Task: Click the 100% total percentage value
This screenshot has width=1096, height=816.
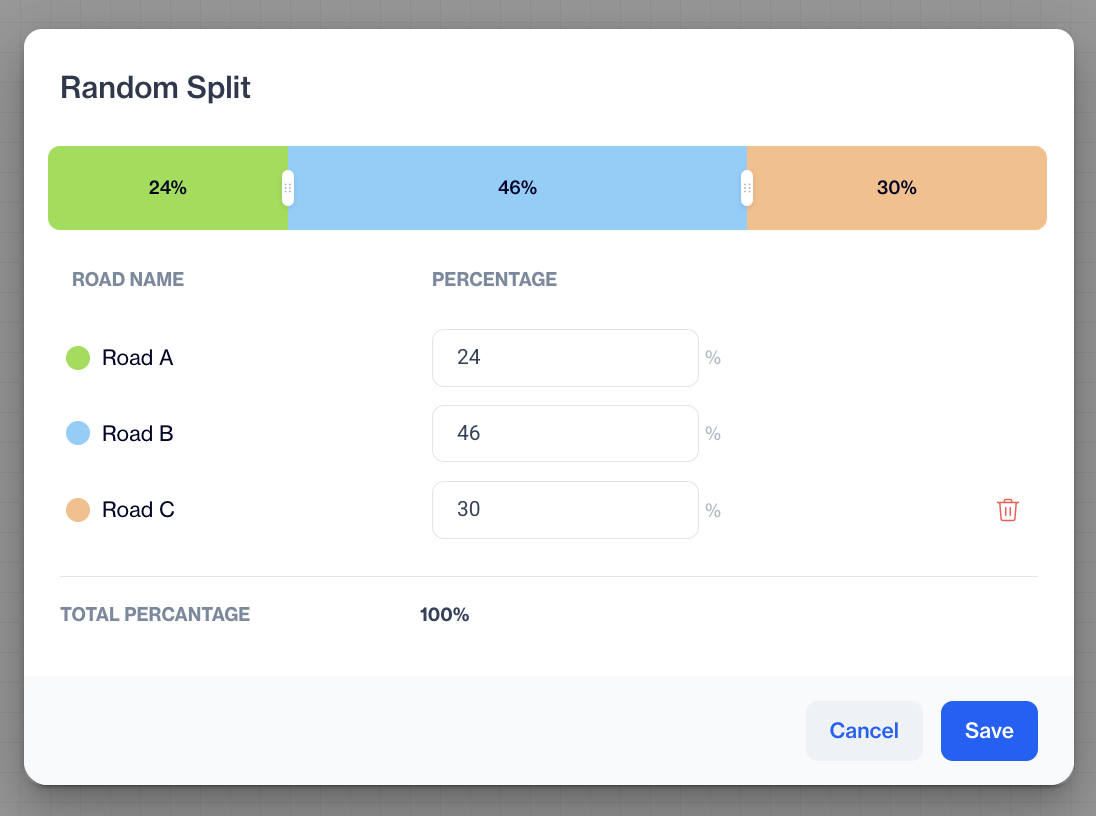Action: 445,615
